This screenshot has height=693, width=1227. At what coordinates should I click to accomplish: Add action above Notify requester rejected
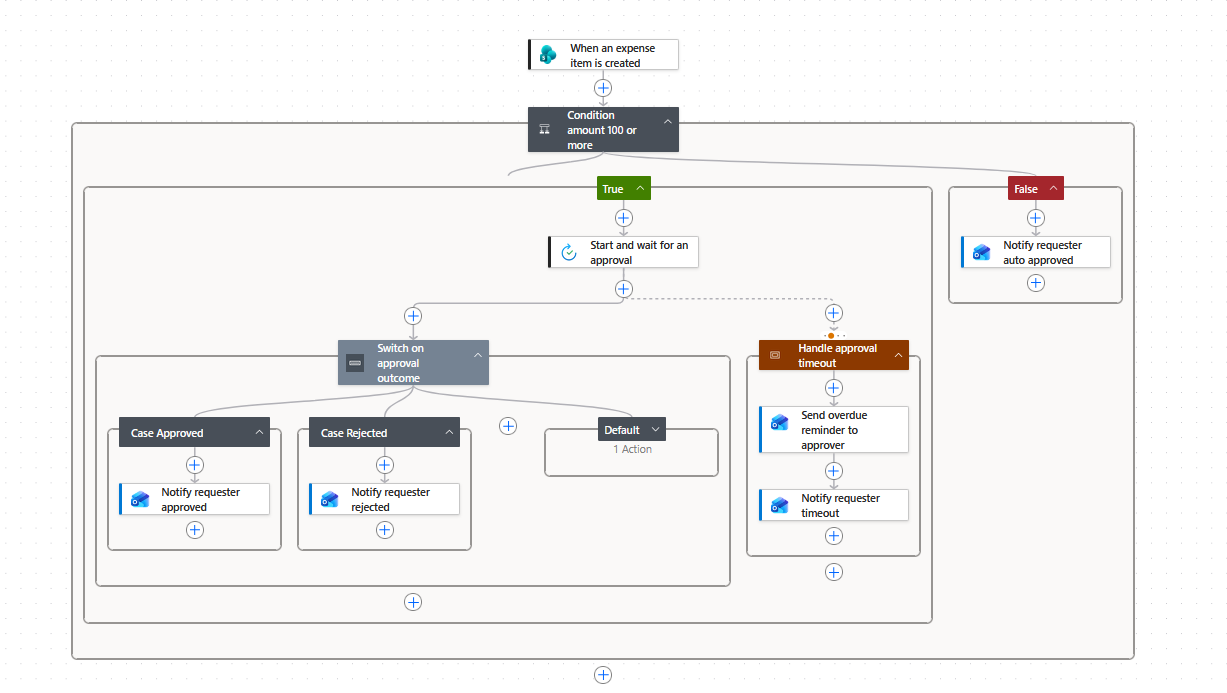385,464
